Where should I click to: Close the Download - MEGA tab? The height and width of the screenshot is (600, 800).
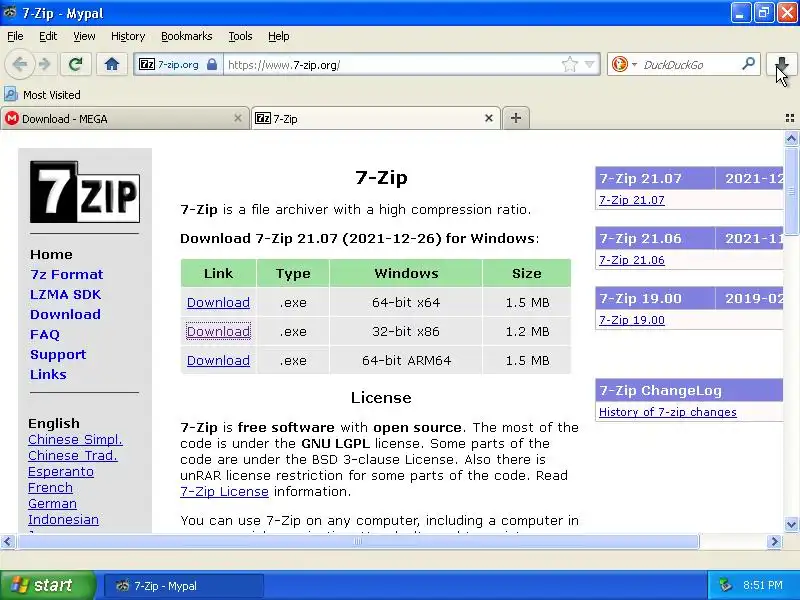point(238,118)
